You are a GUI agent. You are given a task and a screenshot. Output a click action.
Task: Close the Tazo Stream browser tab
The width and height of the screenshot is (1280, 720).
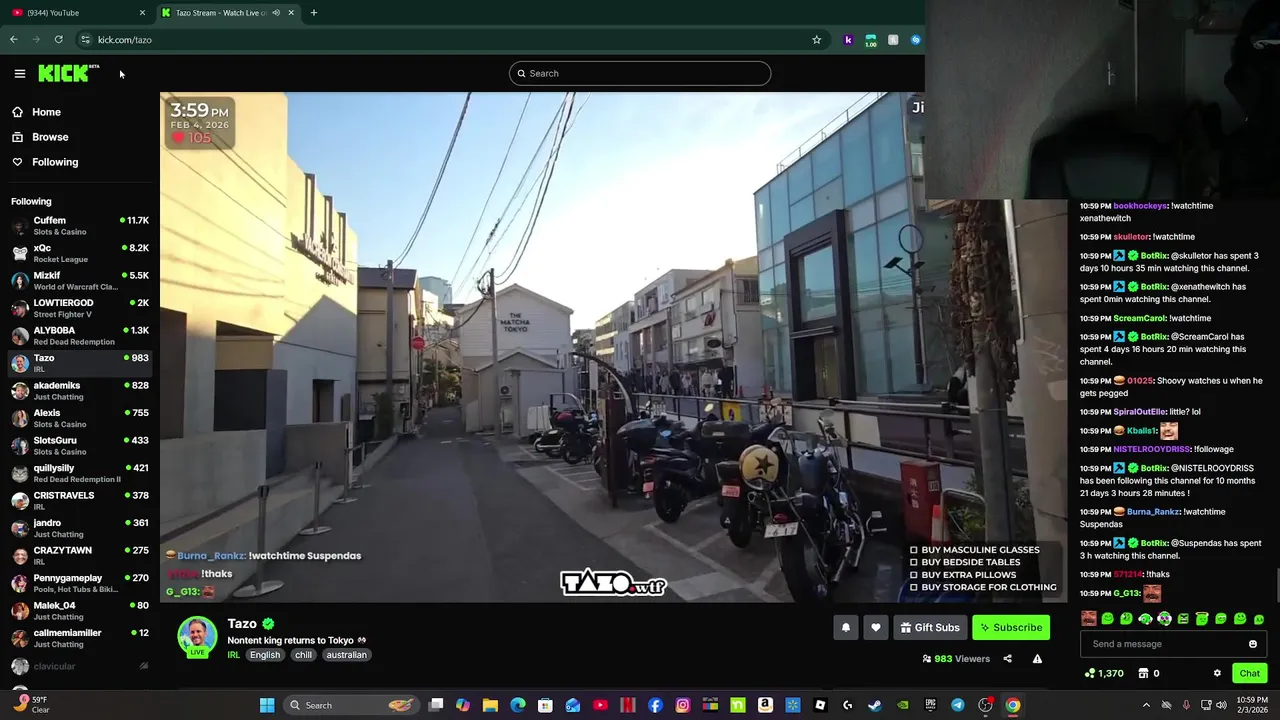291,13
